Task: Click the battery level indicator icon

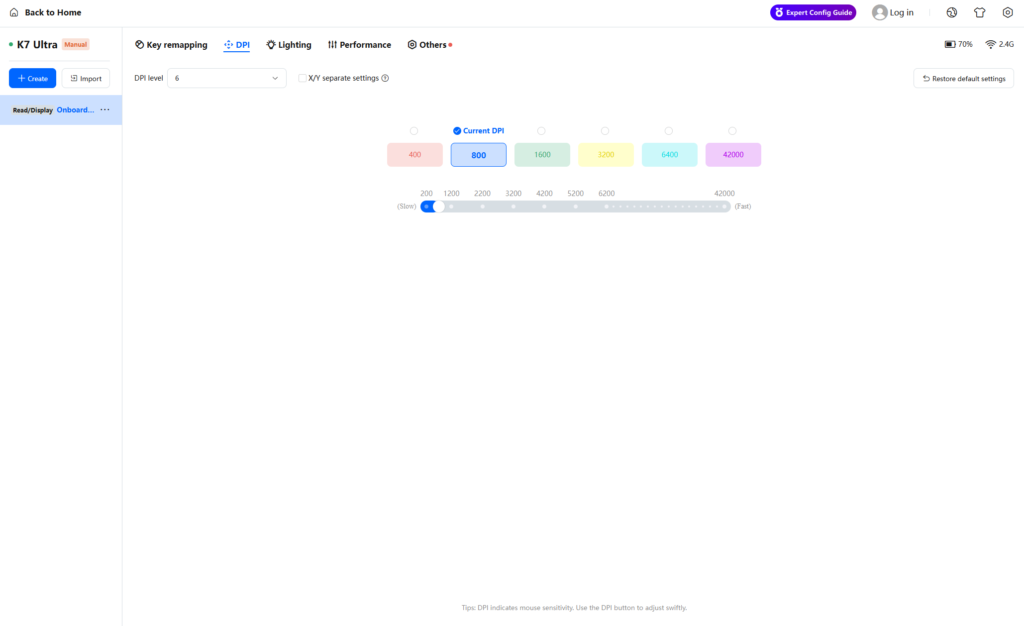Action: [949, 45]
